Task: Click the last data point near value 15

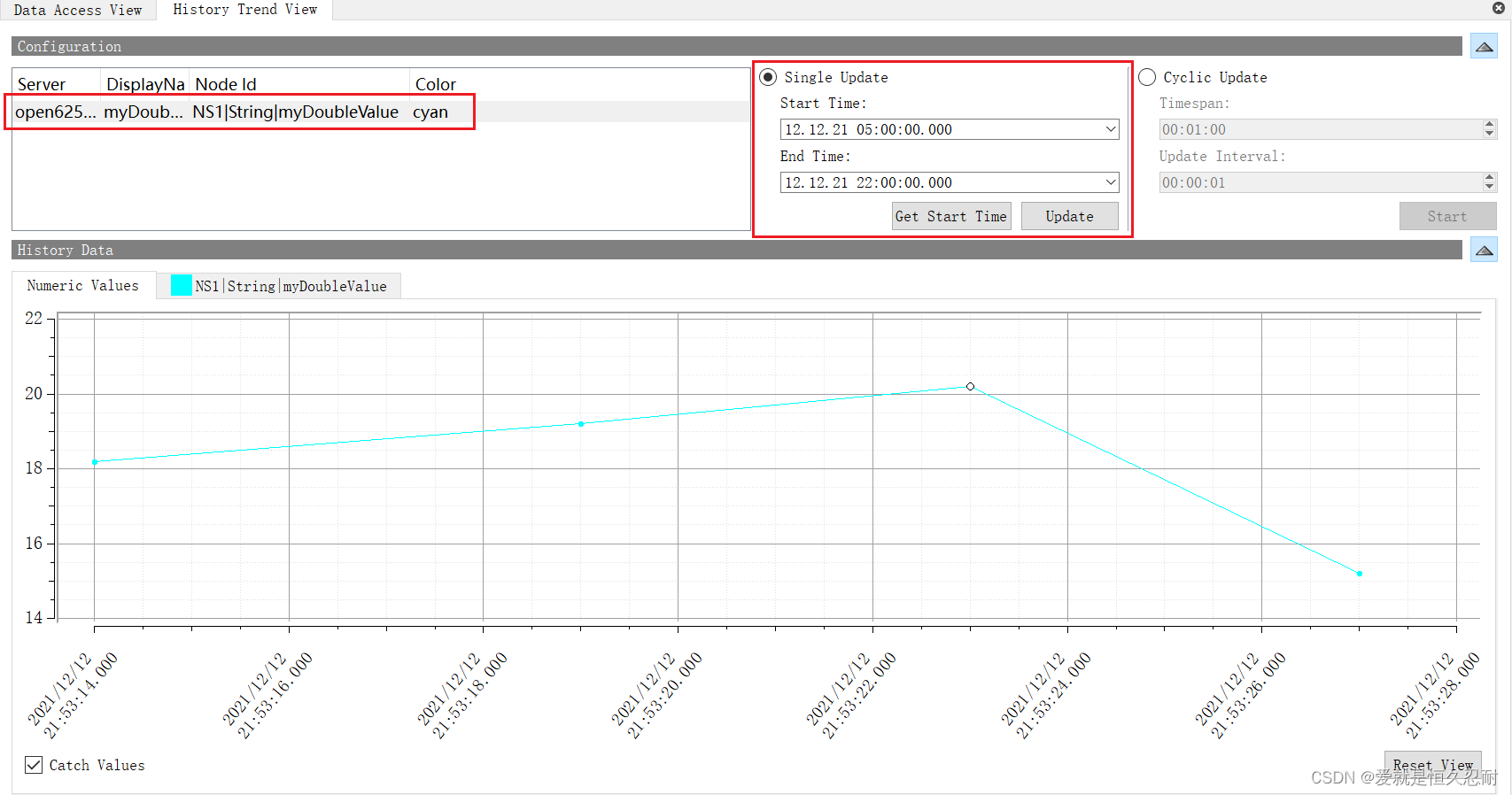Action: coord(1360,574)
